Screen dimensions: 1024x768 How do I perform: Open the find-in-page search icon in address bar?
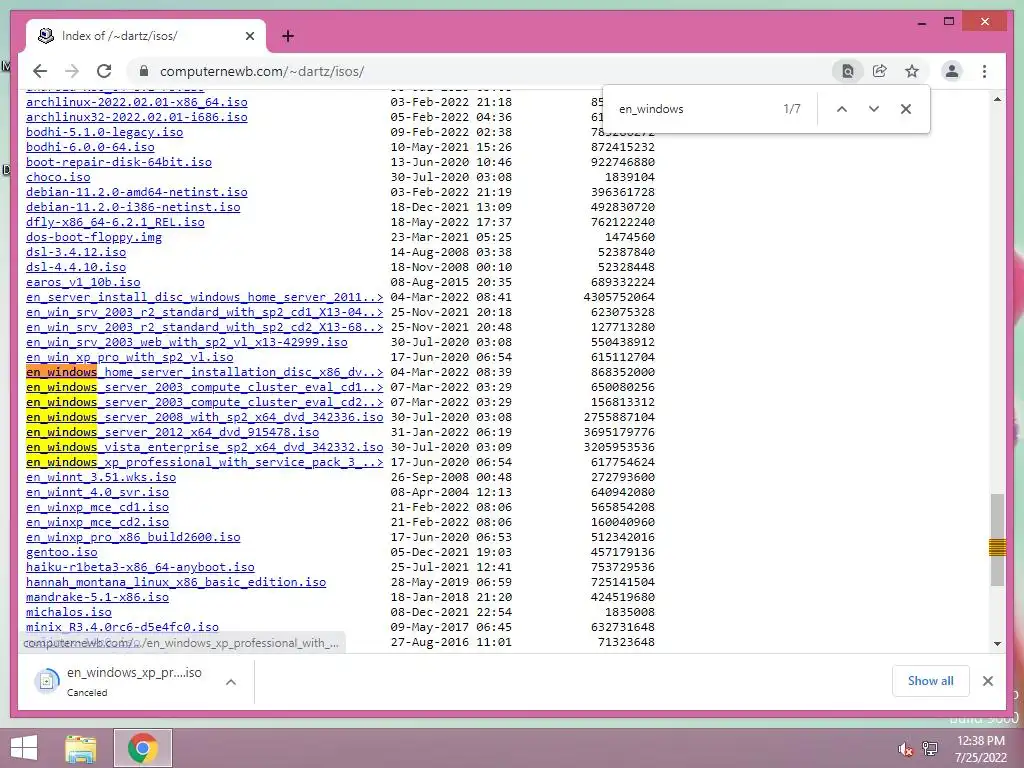click(848, 71)
